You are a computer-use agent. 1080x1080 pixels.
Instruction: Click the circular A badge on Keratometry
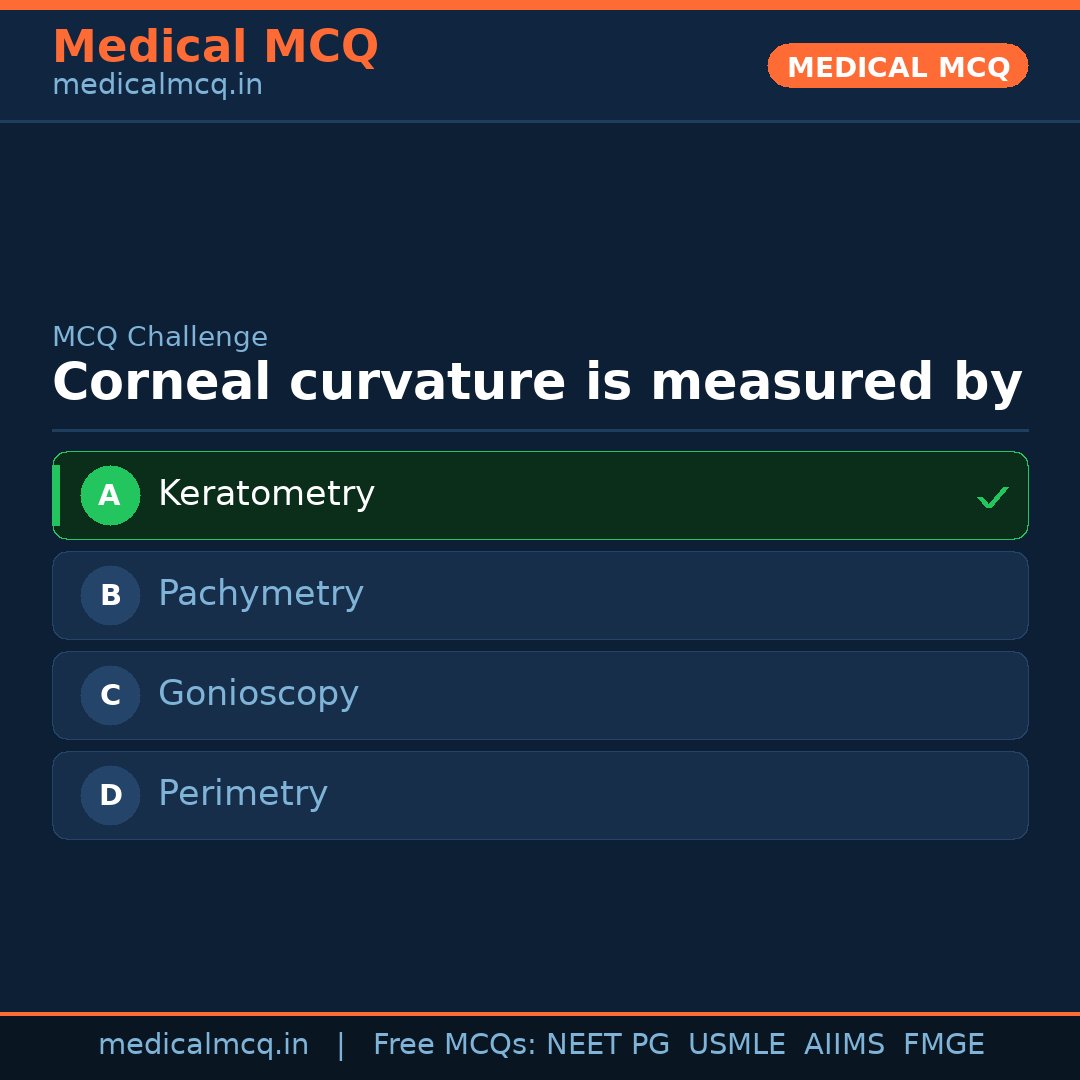pos(110,495)
